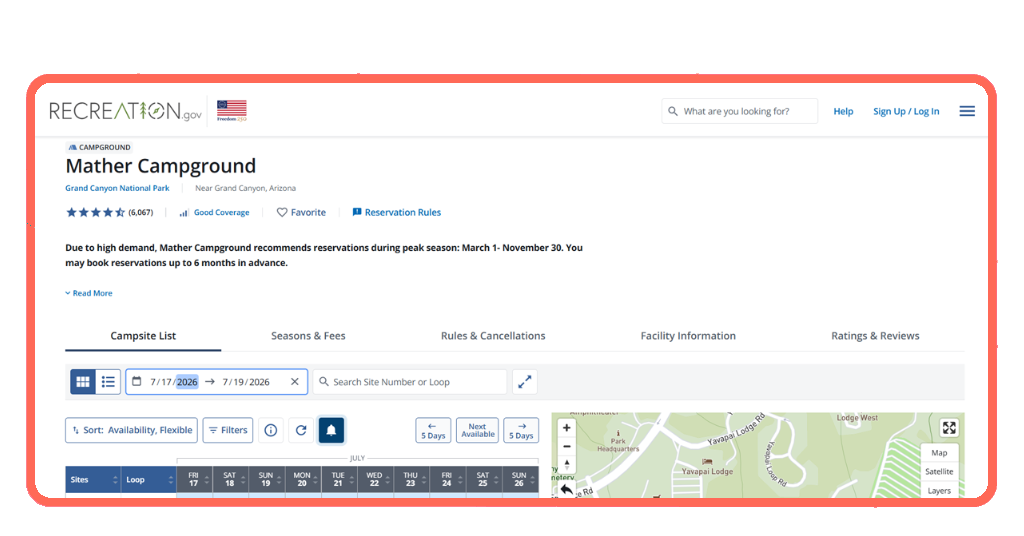Click the end date 7/19/2026 field
The width and height of the screenshot is (1024, 536).
pos(246,382)
